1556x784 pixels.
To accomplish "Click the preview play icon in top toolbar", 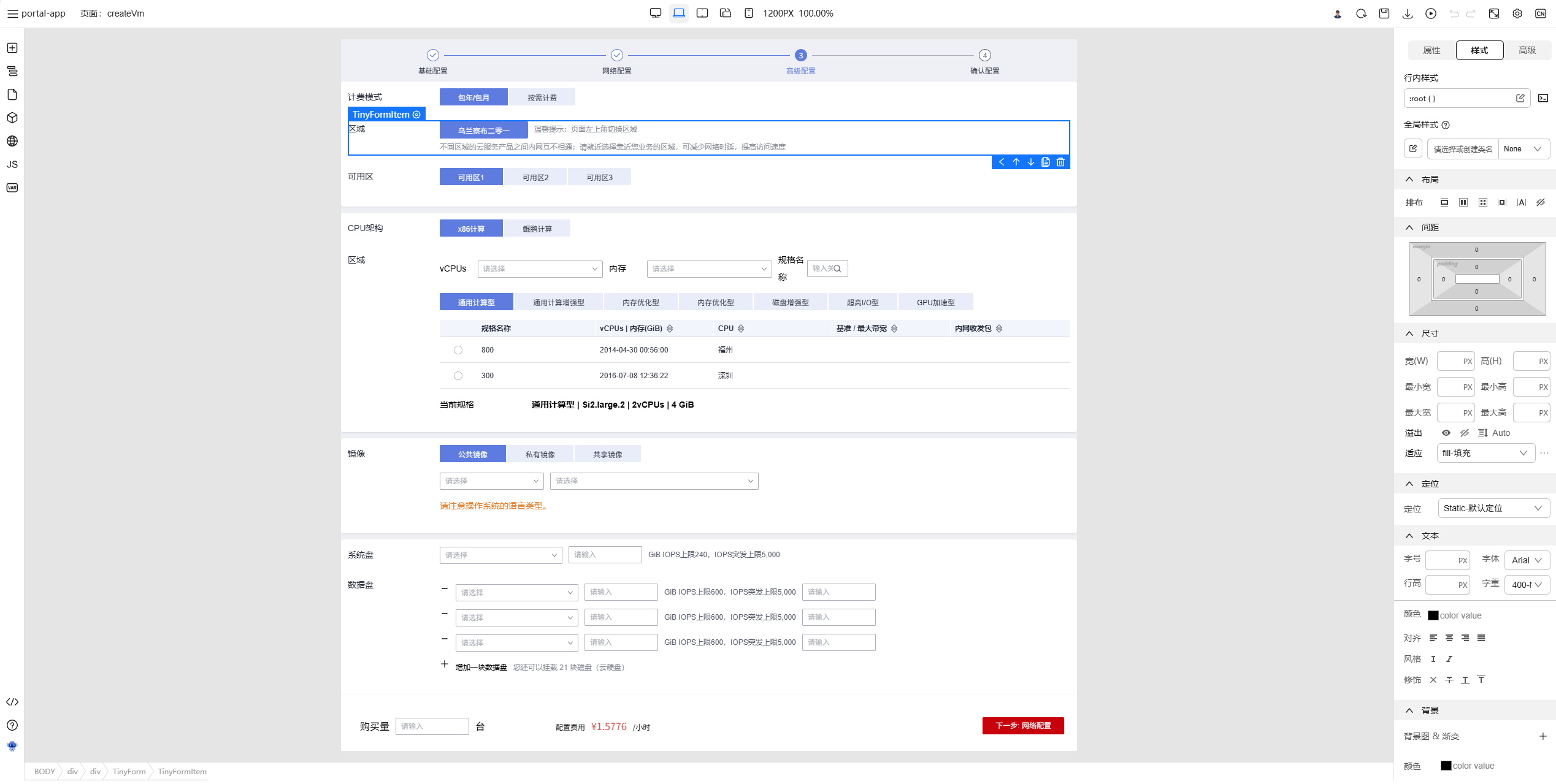I will 1431,13.
